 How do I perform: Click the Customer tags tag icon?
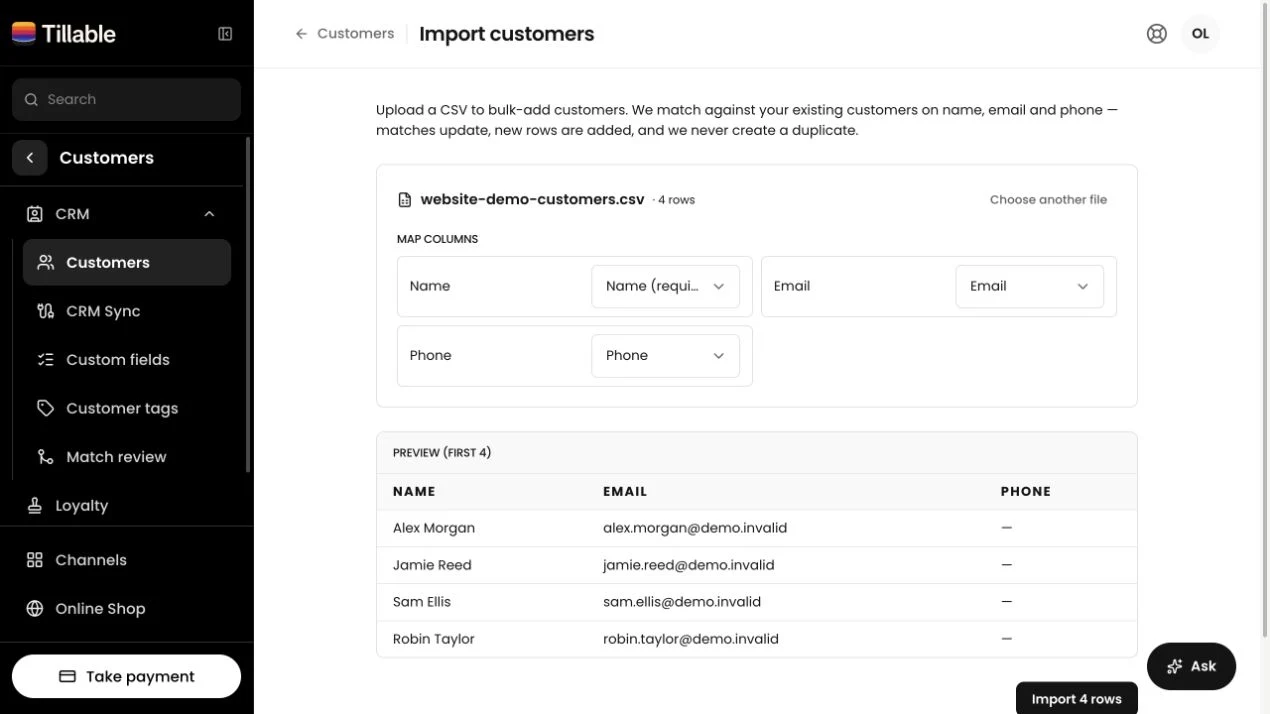46,408
